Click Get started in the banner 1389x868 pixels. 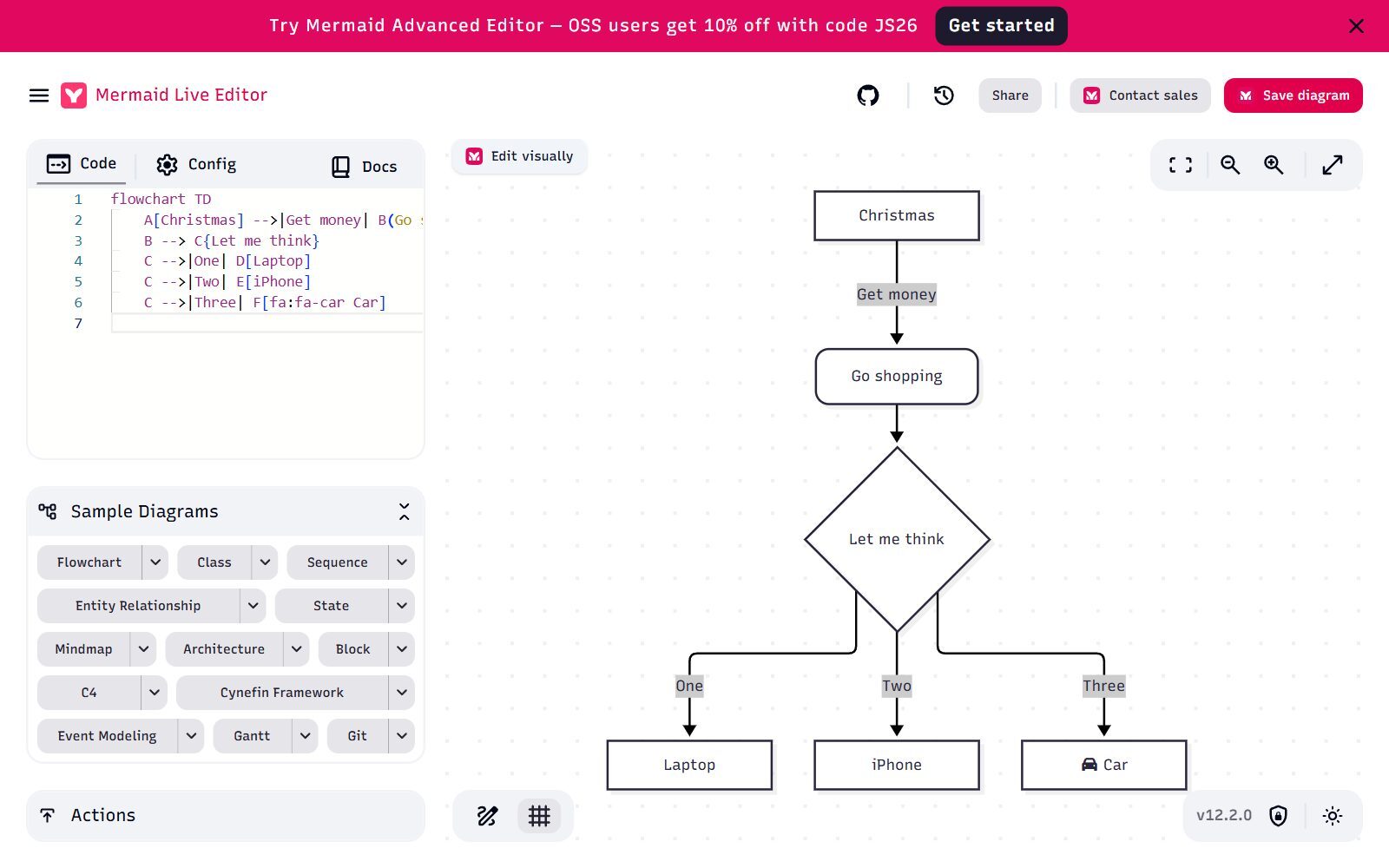coord(1002,26)
